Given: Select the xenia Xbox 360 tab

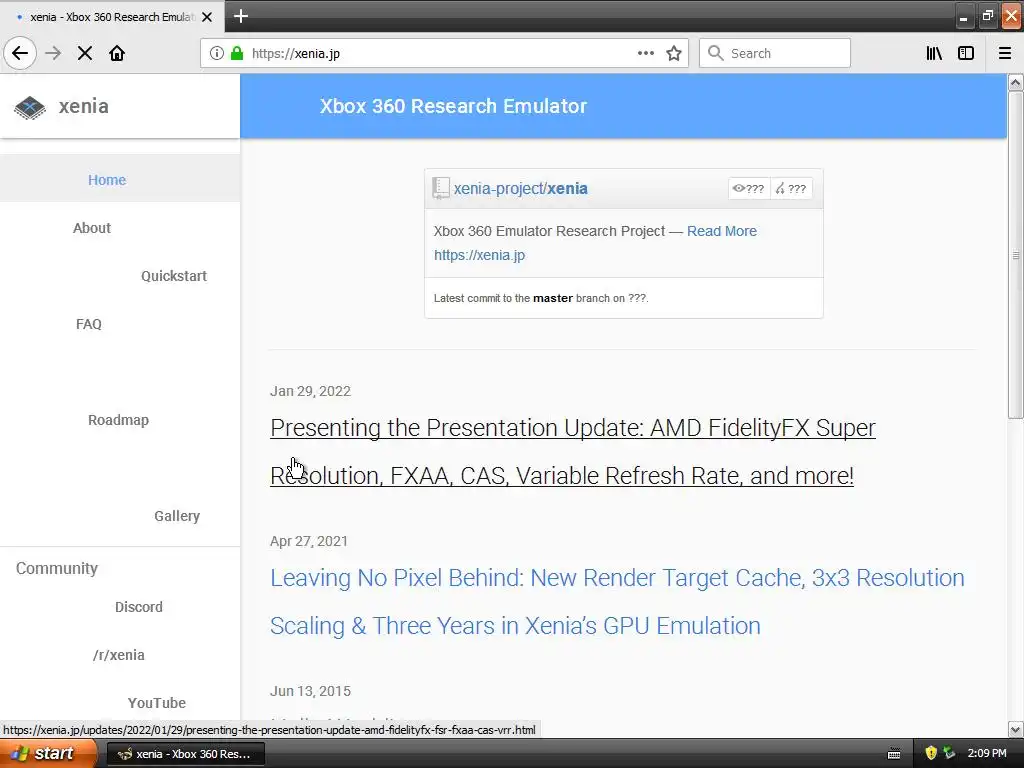Looking at the screenshot, I should (x=112, y=16).
